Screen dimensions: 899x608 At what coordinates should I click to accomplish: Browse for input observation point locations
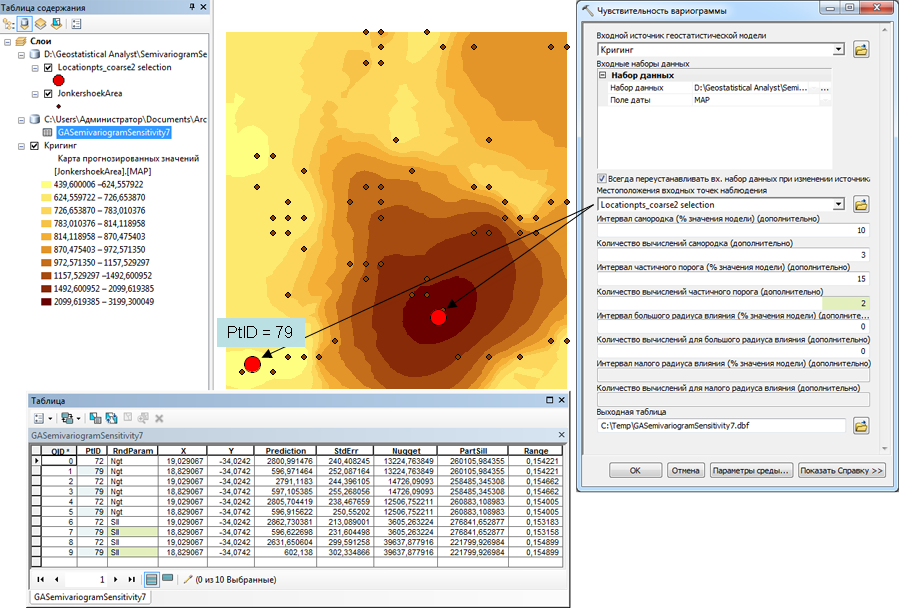861,204
